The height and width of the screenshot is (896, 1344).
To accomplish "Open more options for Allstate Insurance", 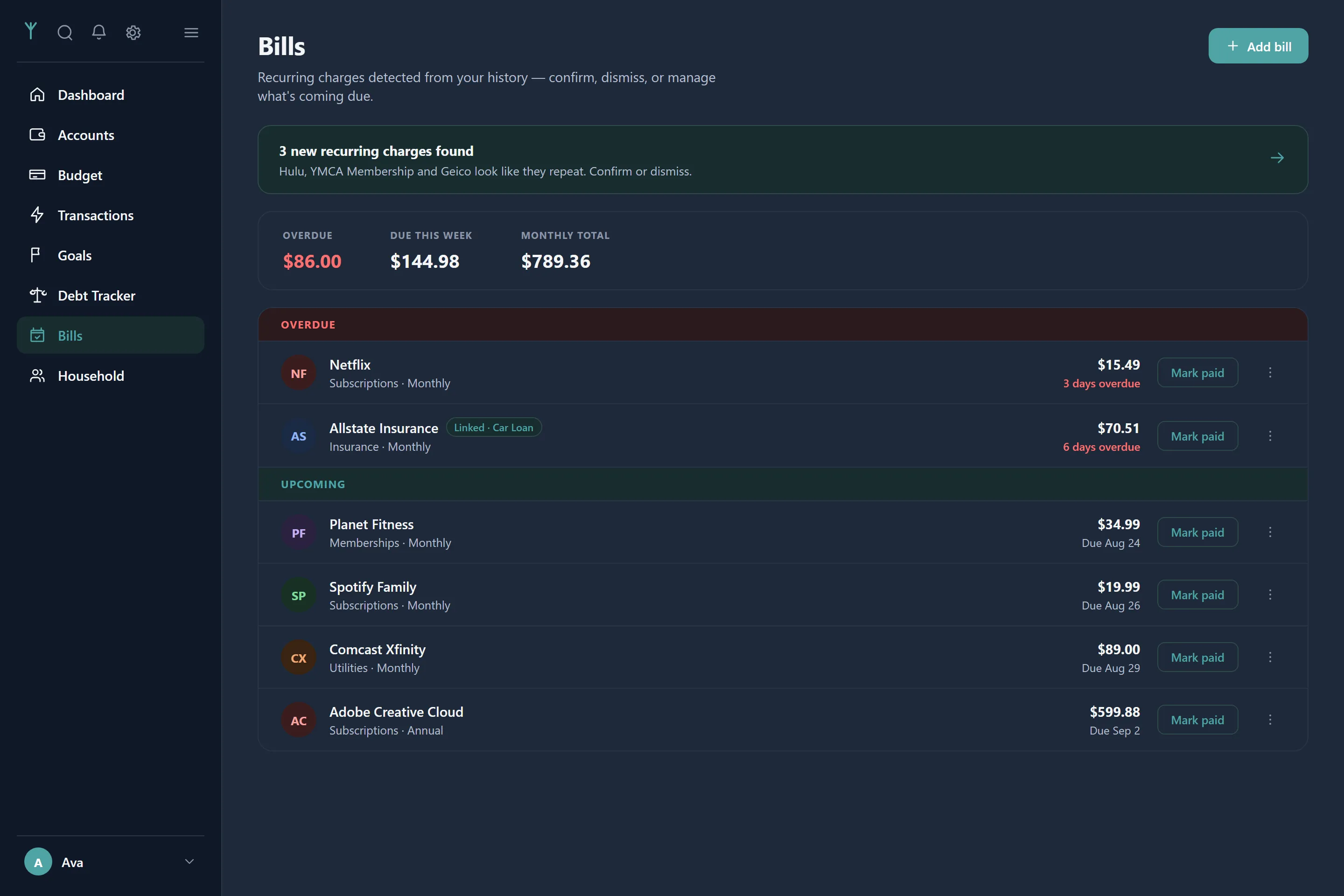I will click(x=1270, y=436).
